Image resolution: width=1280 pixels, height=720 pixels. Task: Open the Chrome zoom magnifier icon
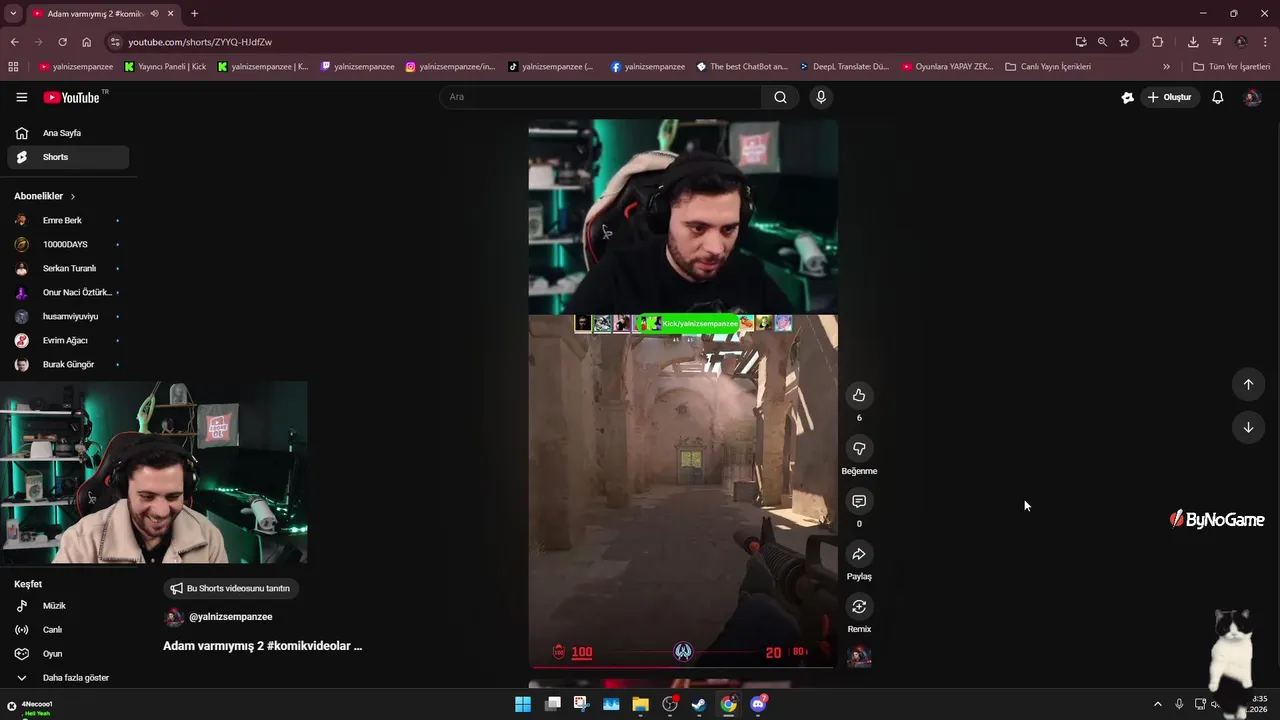[1102, 42]
